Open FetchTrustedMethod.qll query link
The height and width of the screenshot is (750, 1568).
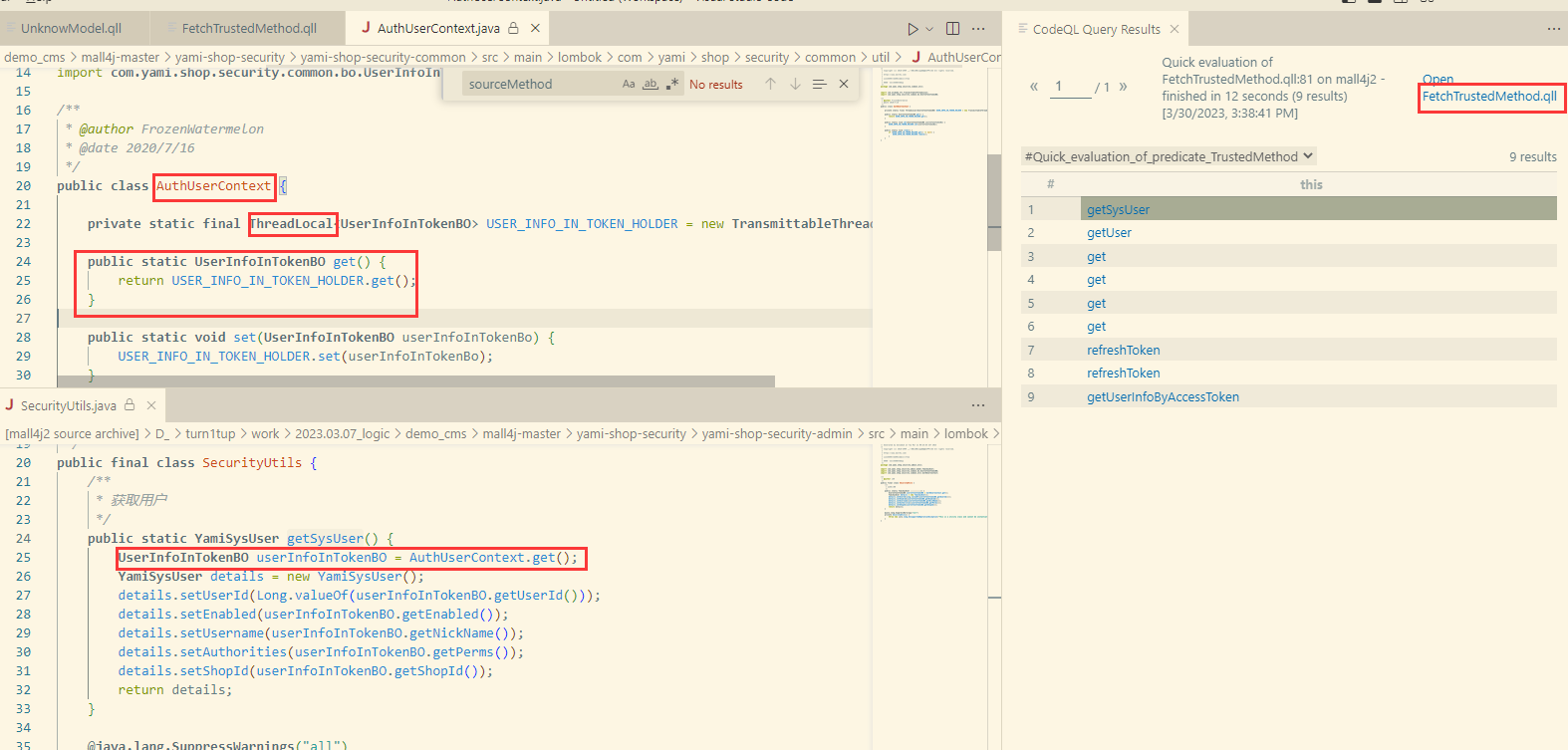[1488, 97]
